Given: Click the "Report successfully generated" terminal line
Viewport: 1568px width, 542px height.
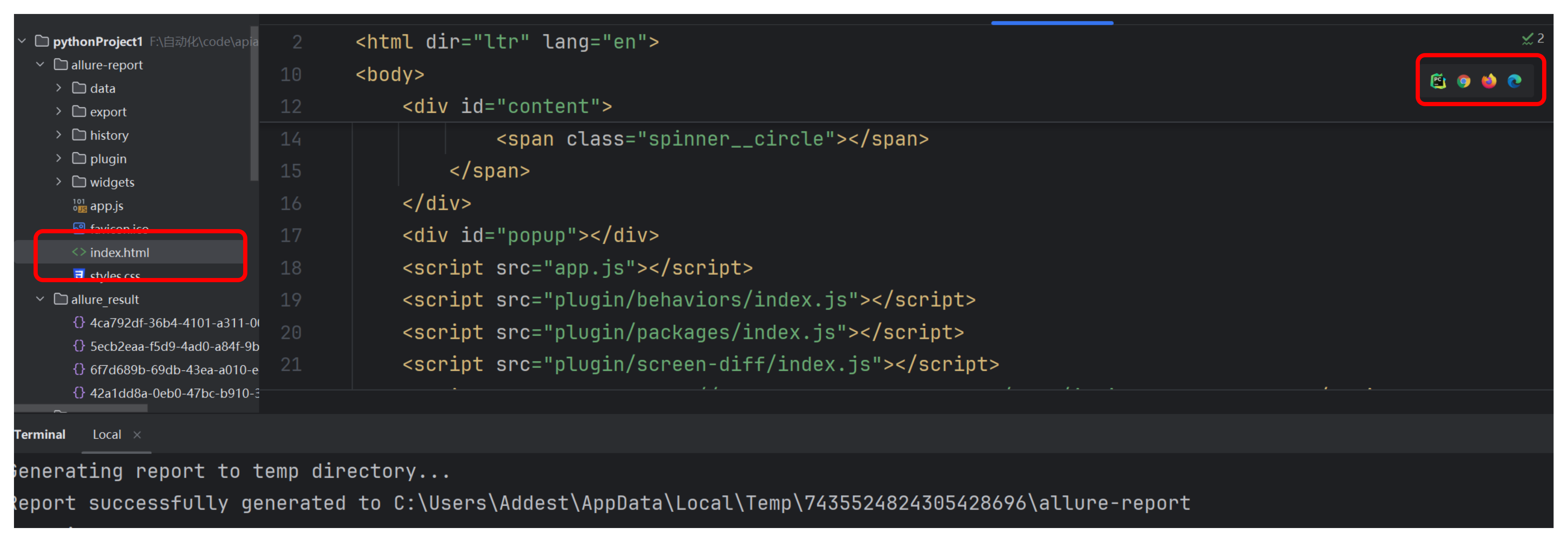Looking at the screenshot, I should click(603, 504).
